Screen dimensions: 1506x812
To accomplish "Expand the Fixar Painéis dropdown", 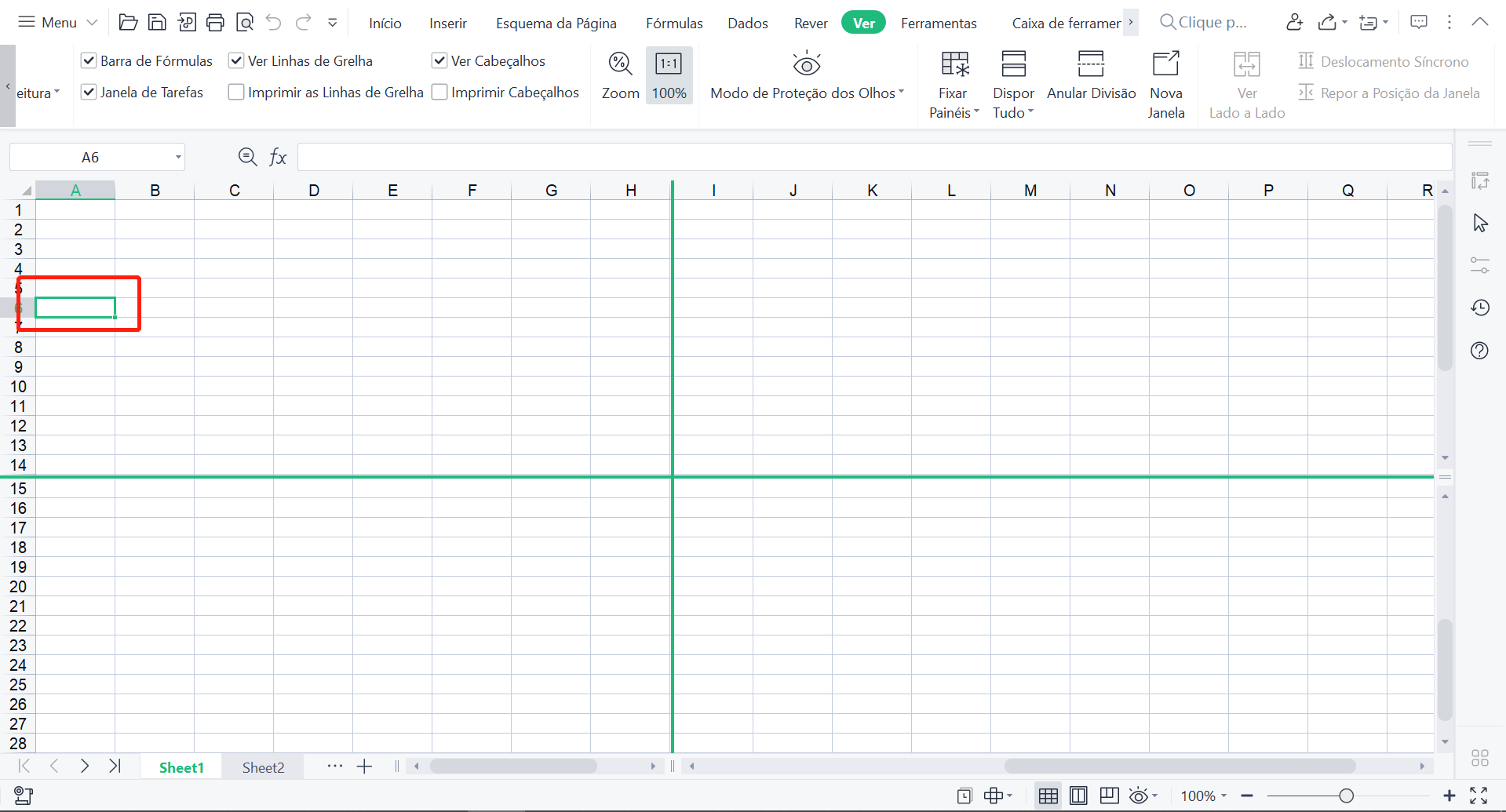I will (954, 112).
